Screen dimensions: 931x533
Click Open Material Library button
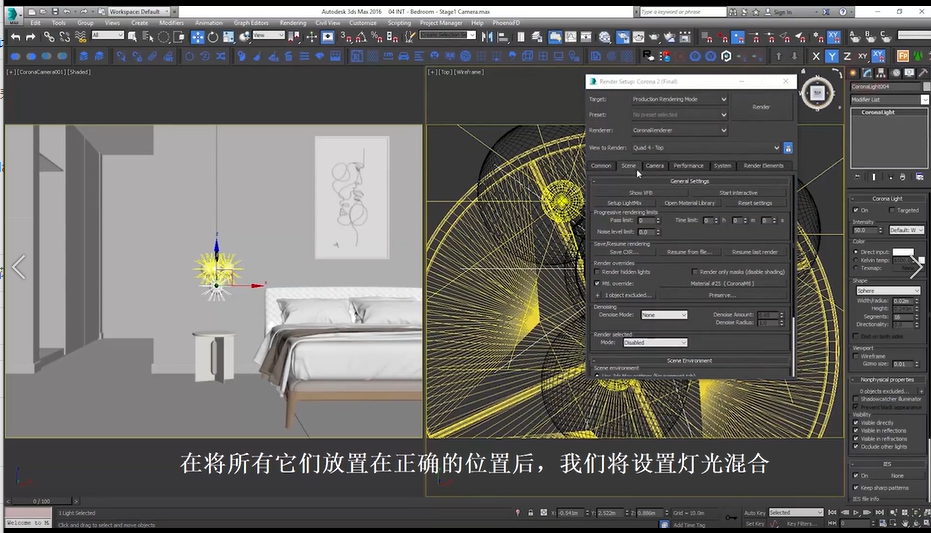689,203
